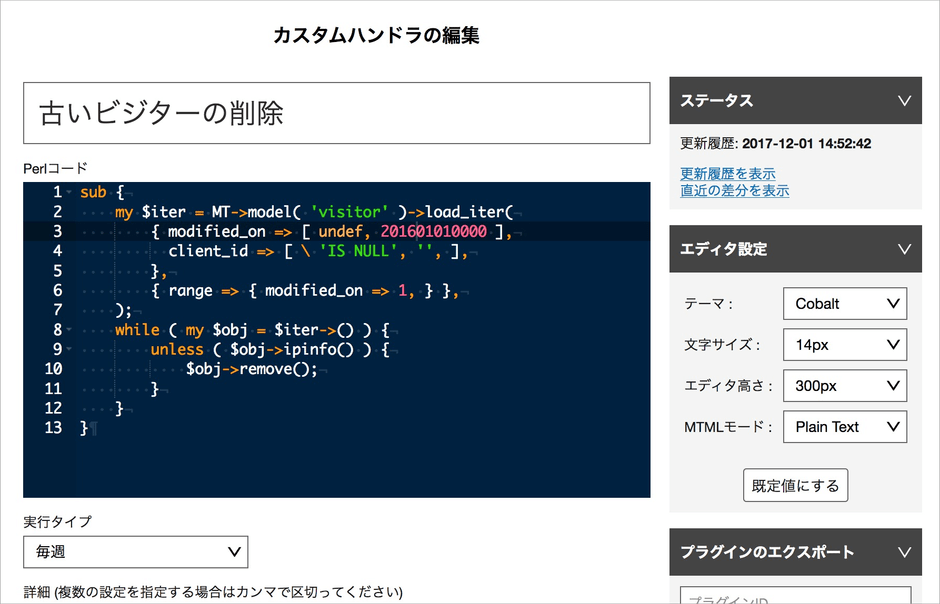This screenshot has width=940, height=604.
Task: Place cursor on the number 201601010000
Action: pos(433,231)
